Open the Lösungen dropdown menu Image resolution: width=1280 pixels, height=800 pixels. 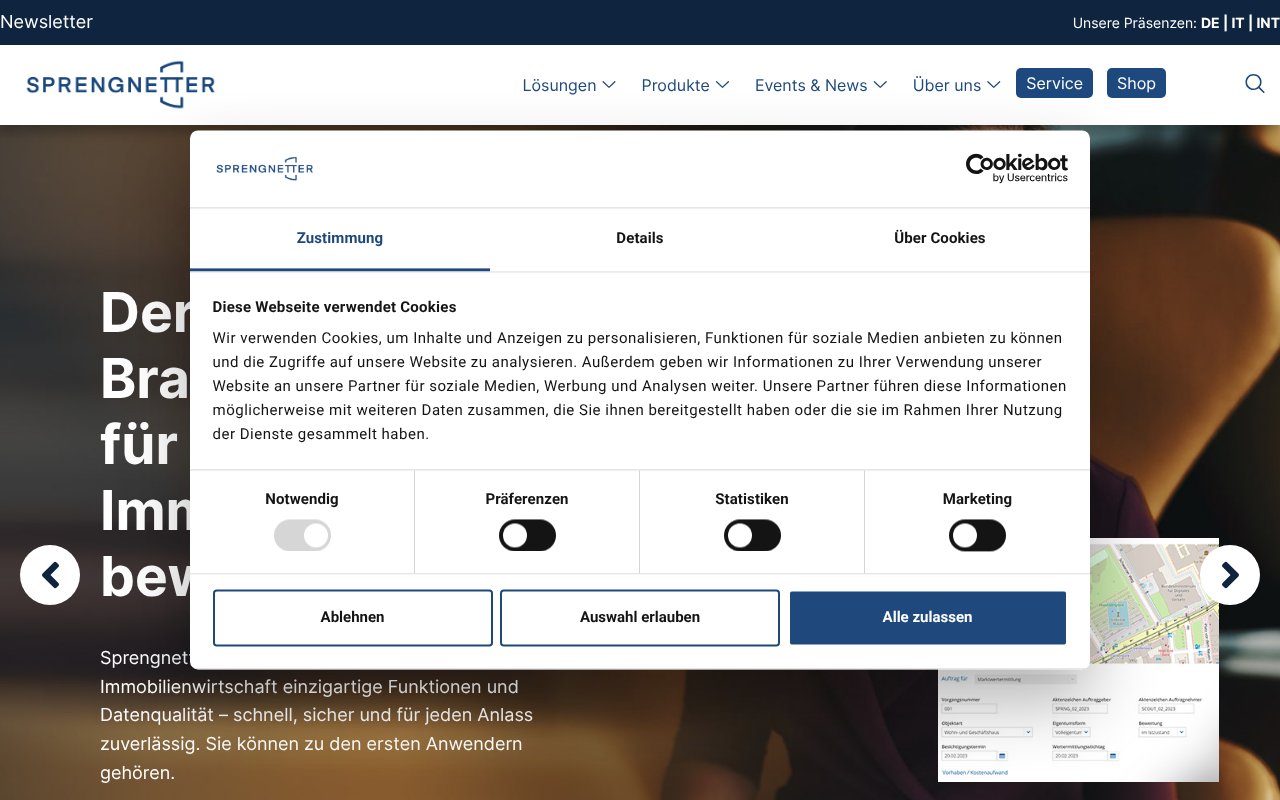[x=568, y=85]
